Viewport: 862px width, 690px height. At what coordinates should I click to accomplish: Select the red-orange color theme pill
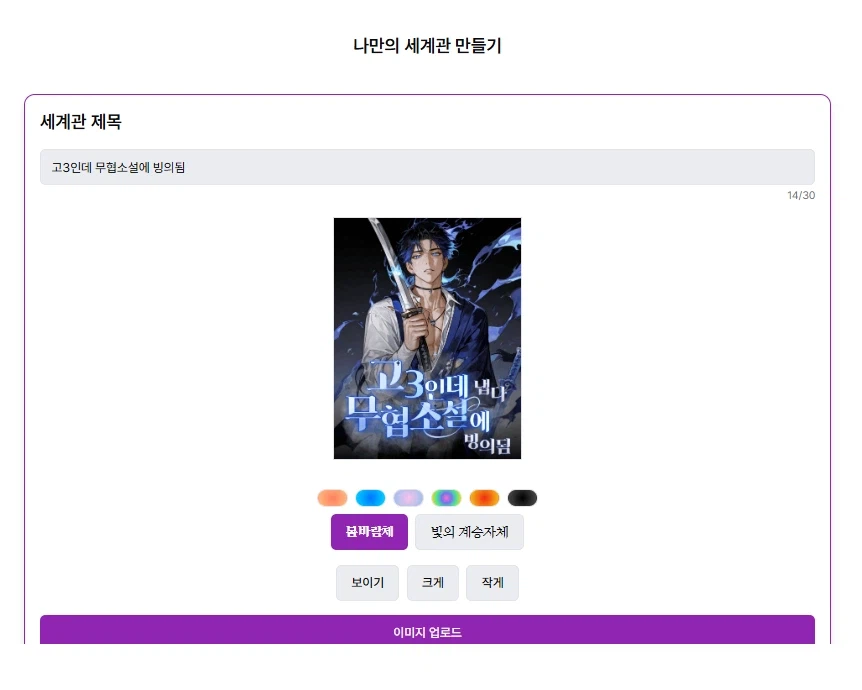[484, 497]
